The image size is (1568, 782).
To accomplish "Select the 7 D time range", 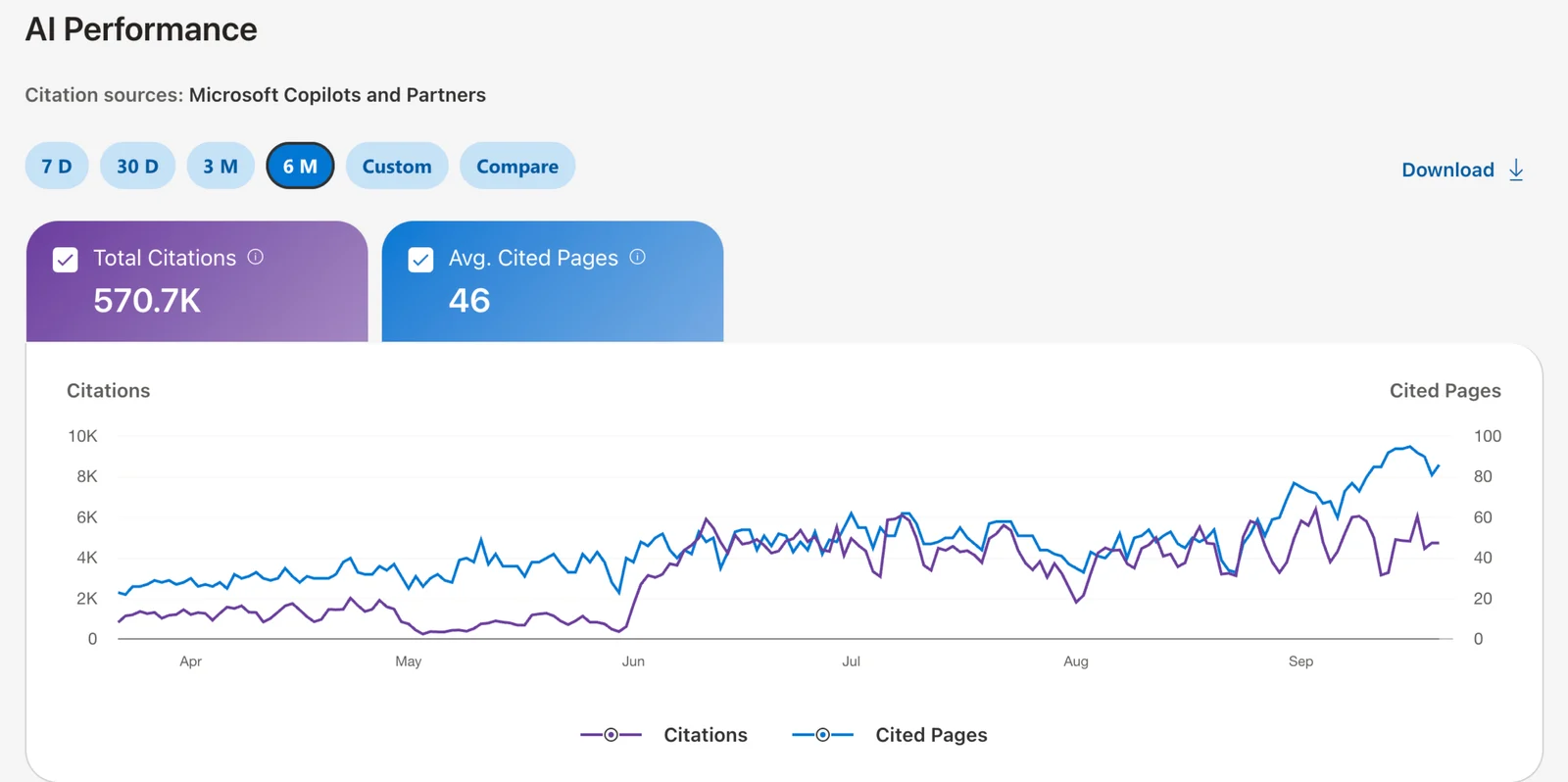I will tap(57, 166).
